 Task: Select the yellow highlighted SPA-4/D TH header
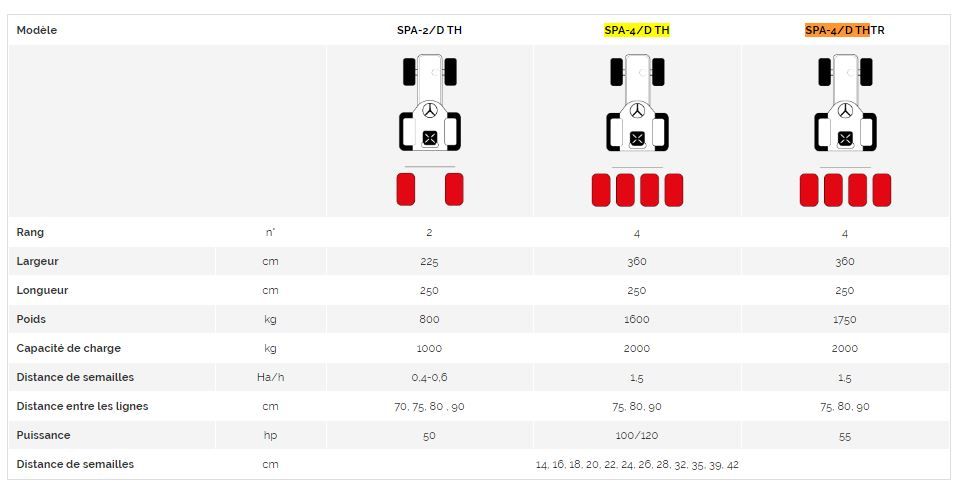click(637, 30)
